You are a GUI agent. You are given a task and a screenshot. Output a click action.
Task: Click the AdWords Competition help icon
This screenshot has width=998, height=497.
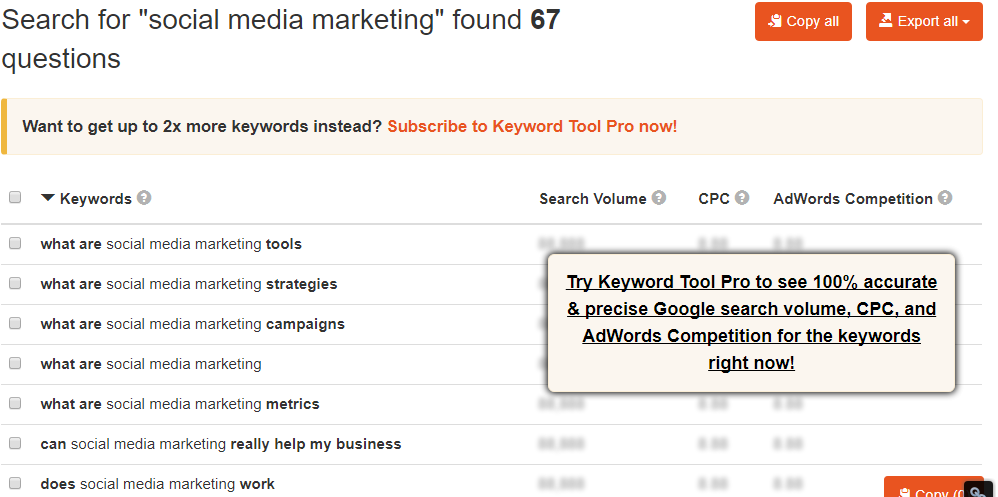(x=945, y=198)
